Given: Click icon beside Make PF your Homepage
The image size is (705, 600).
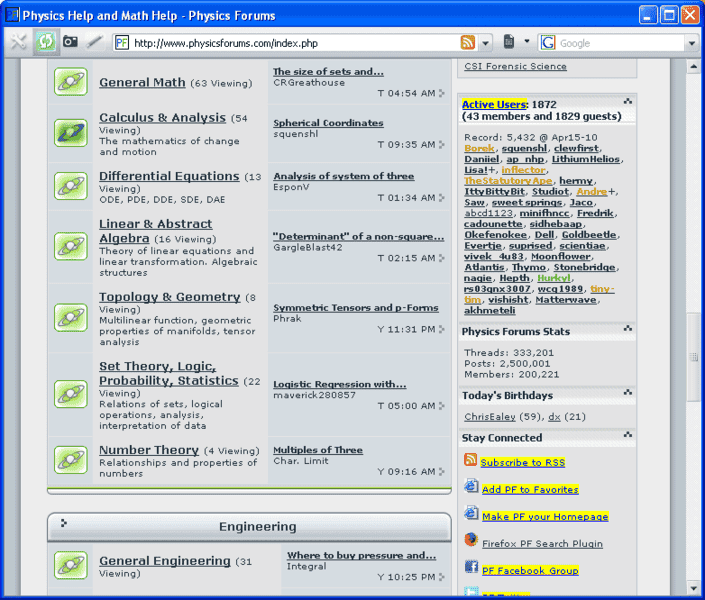Looking at the screenshot, I should (x=471, y=513).
